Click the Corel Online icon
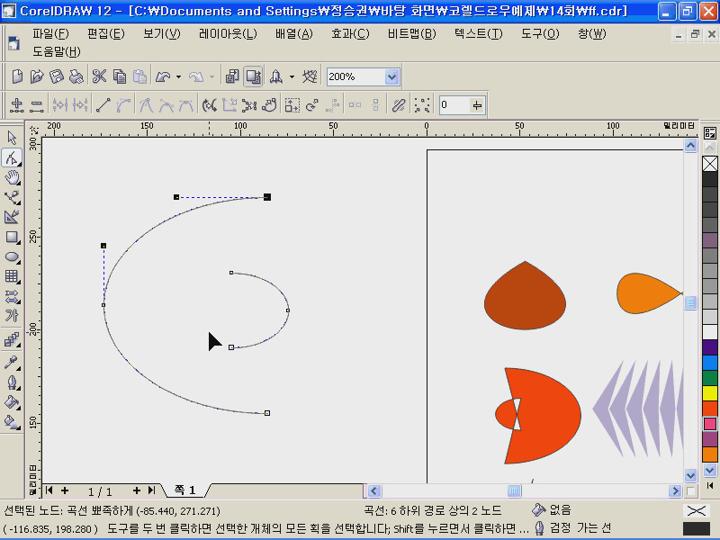 click(x=310, y=76)
